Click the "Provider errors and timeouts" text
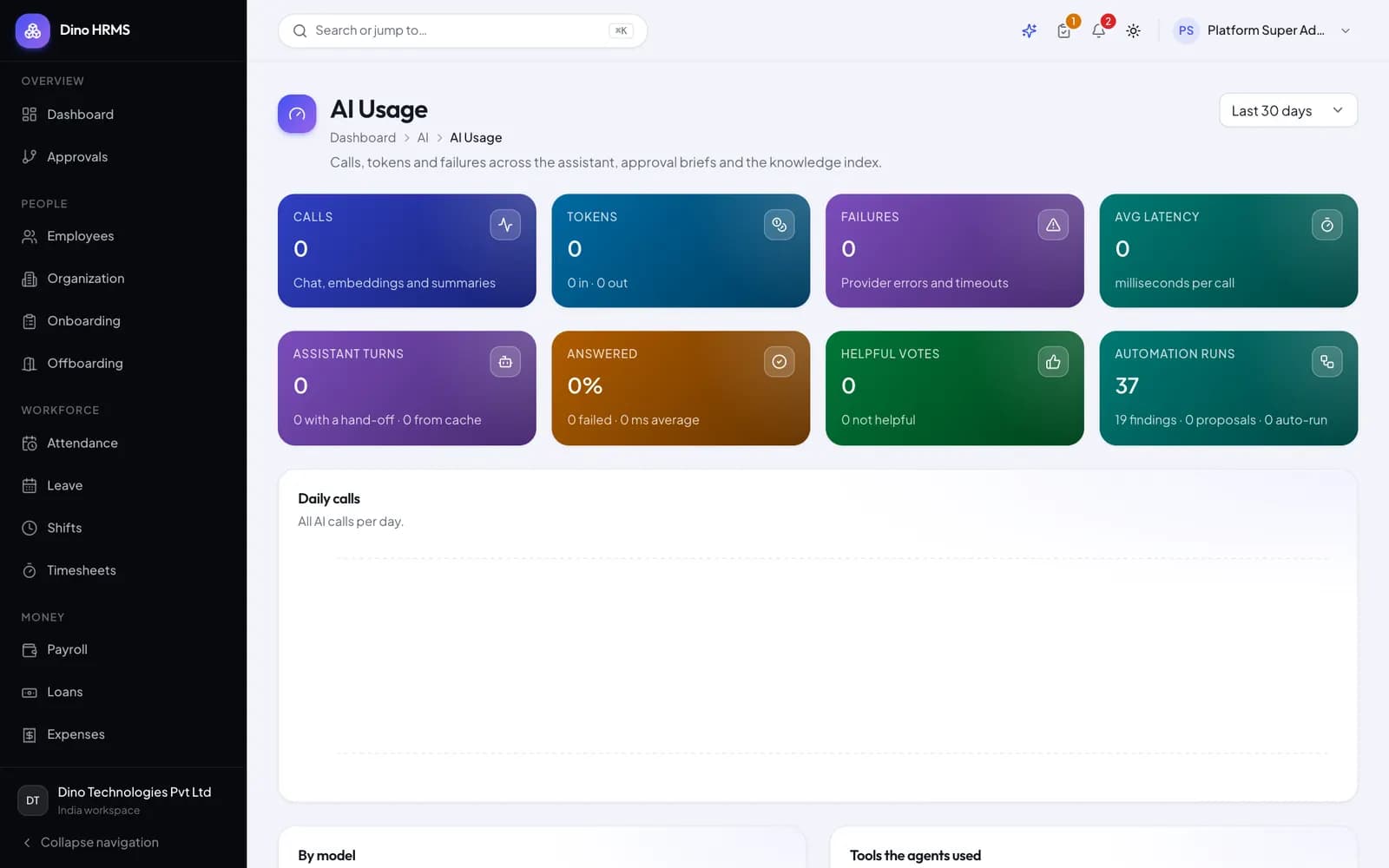 pyautogui.click(x=925, y=283)
